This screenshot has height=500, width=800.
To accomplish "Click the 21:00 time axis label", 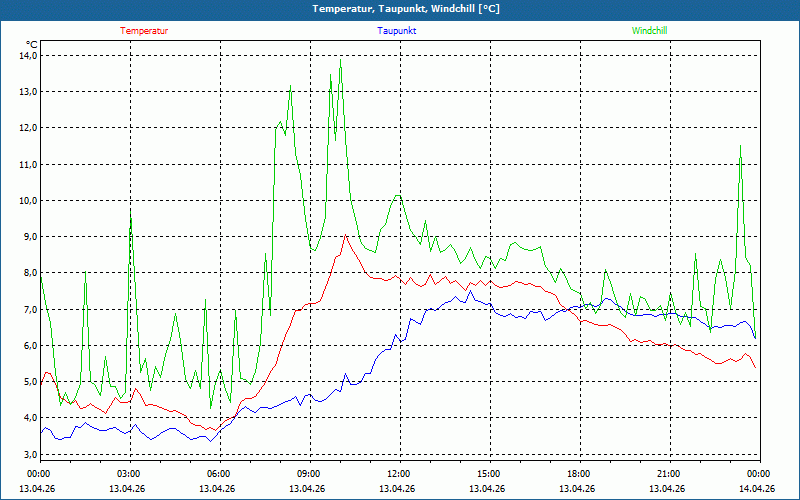I will tap(668, 474).
